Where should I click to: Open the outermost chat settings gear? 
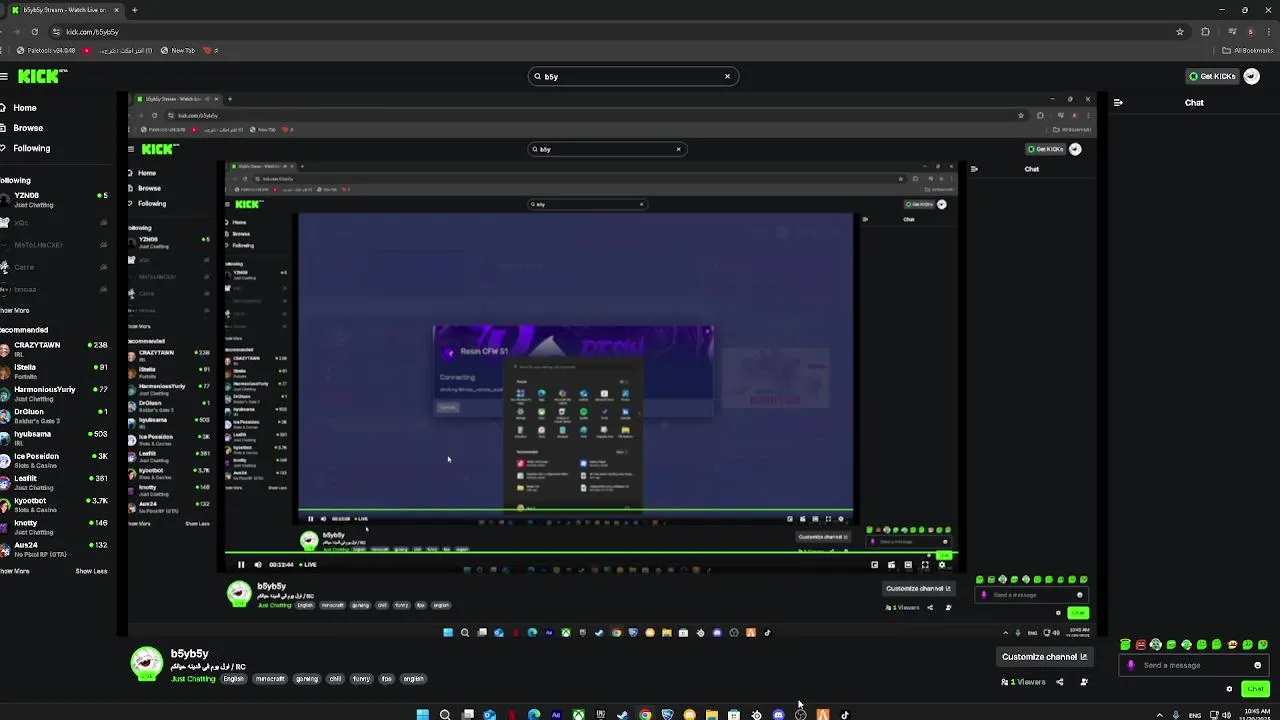1229,689
